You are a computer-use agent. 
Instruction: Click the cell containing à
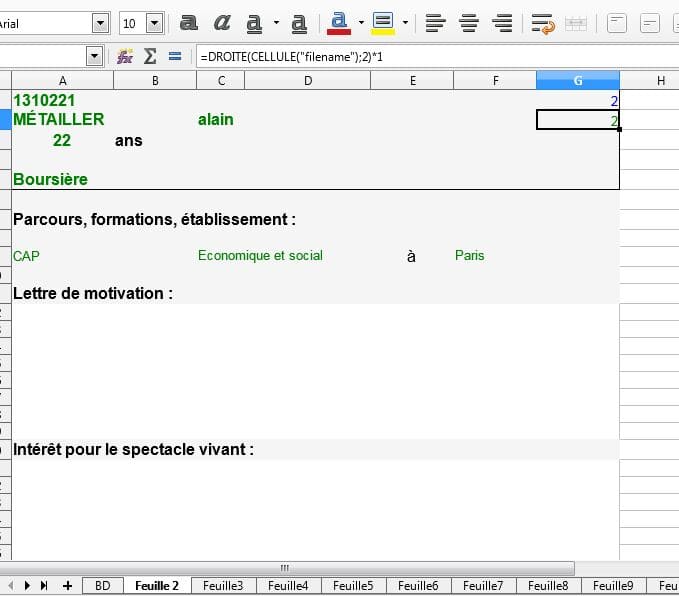tap(411, 256)
